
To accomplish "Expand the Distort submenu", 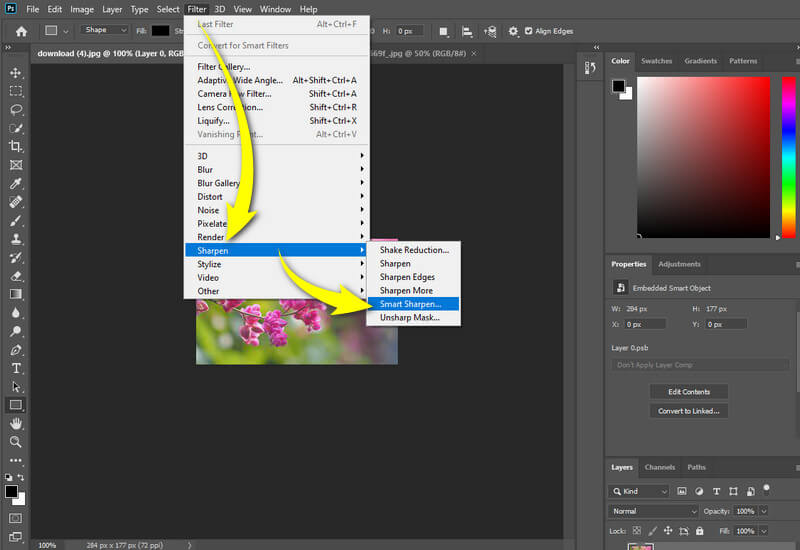I will point(276,196).
